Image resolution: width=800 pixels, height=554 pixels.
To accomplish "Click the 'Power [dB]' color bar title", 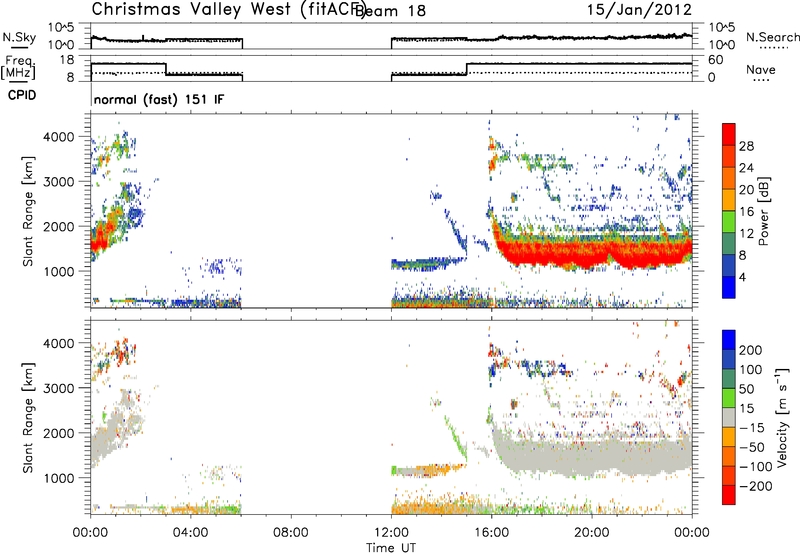I will point(763,211).
